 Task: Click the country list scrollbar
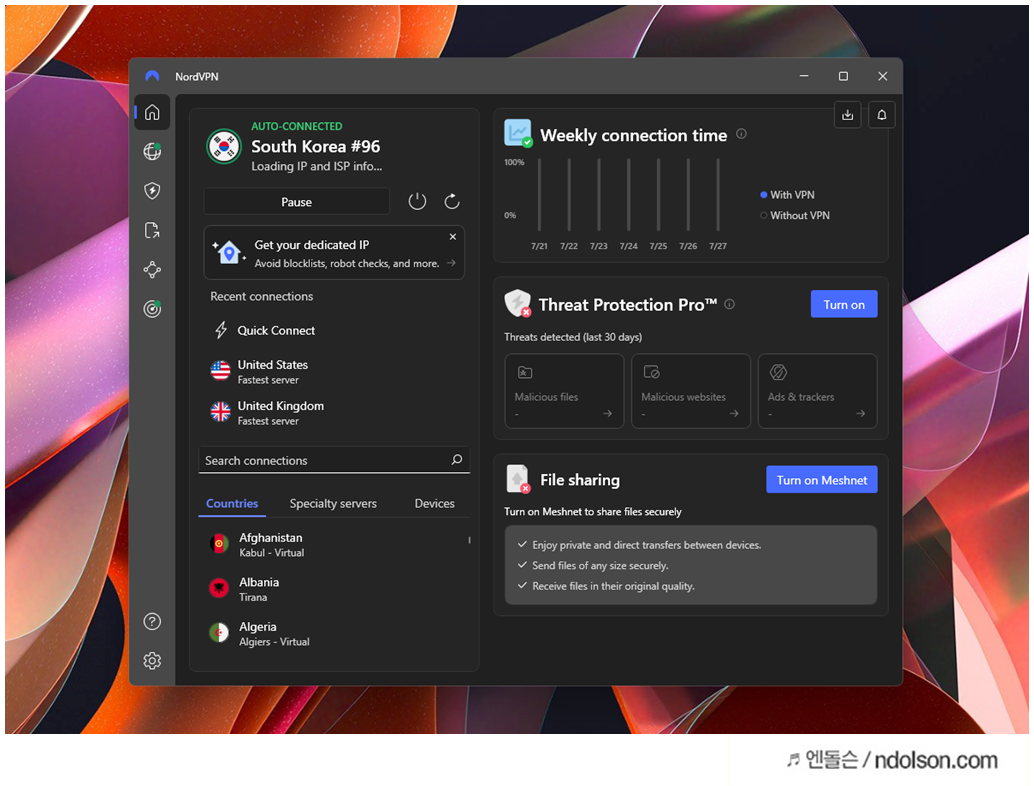470,540
